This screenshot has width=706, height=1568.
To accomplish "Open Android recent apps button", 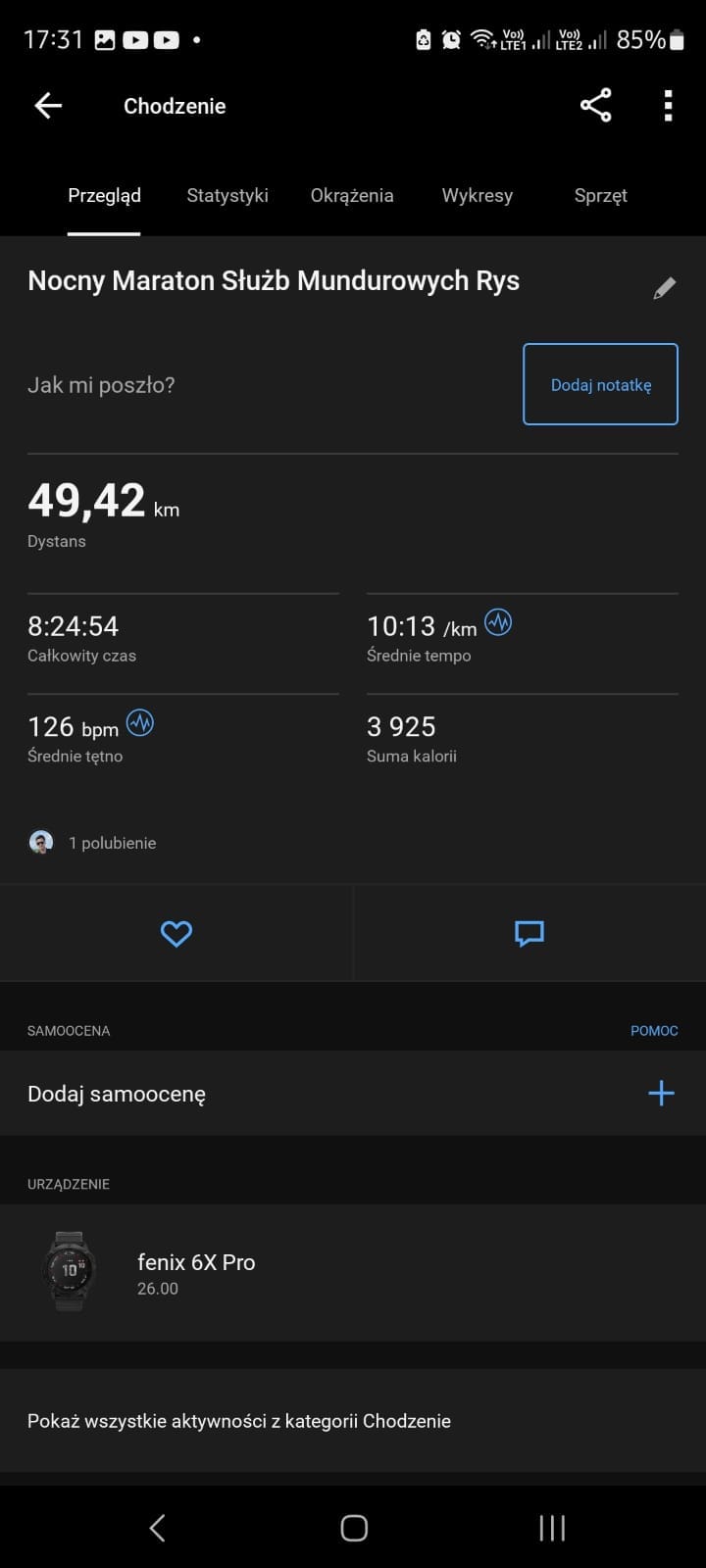I will [x=552, y=1528].
